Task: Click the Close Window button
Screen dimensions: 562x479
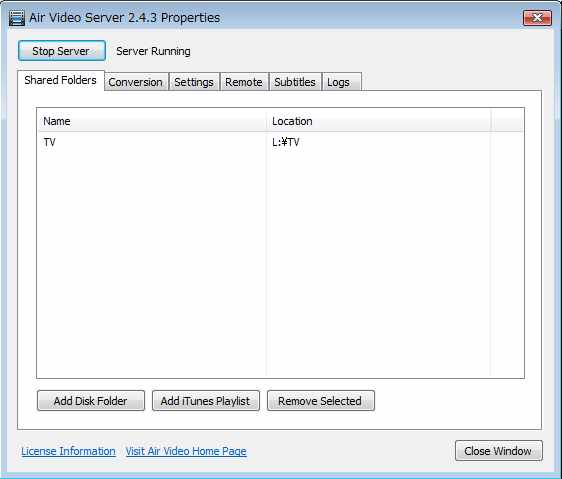Action: point(499,451)
